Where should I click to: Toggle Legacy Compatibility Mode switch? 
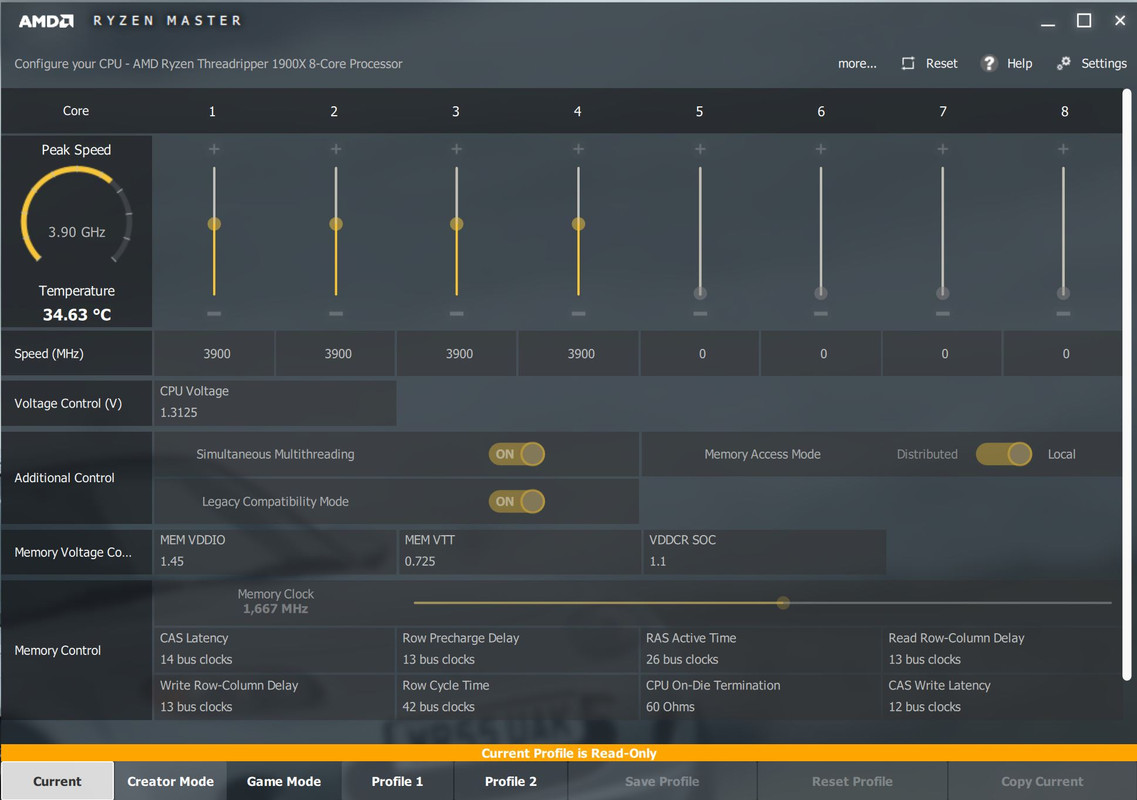pyautogui.click(x=516, y=501)
